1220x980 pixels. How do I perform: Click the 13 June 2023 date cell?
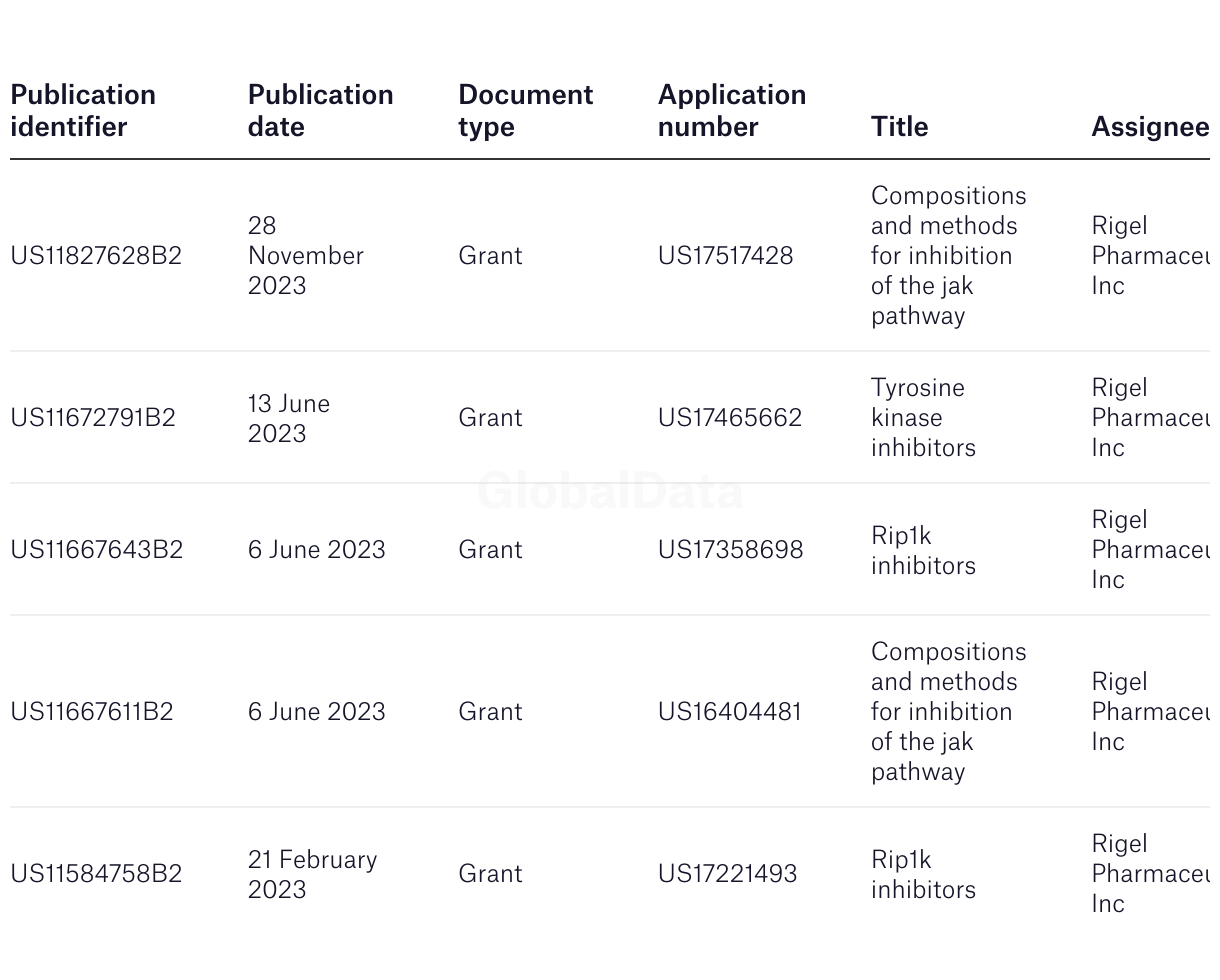[289, 418]
